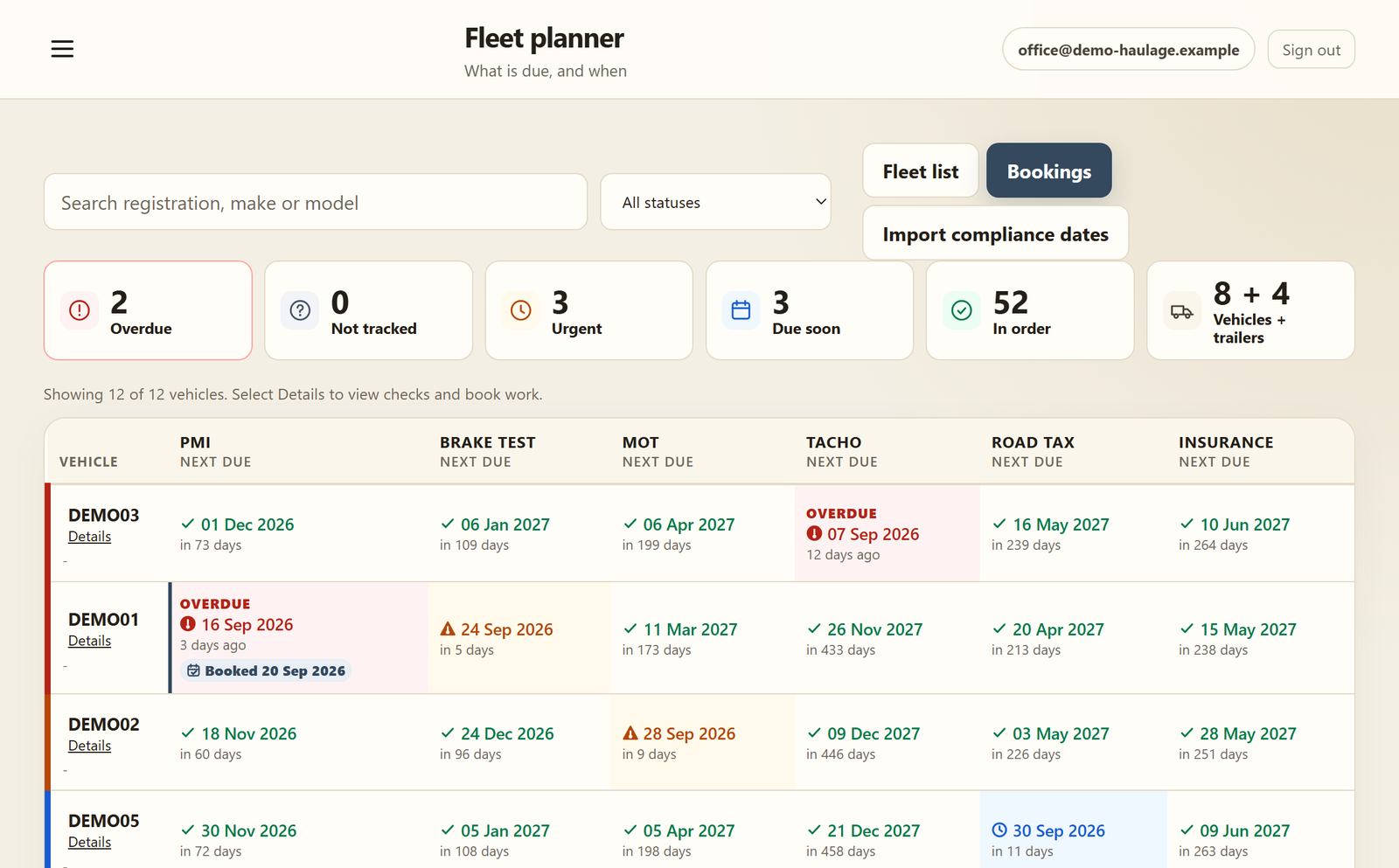Click checkmark beside 21 Dec 2027
1399x868 pixels.
pyautogui.click(x=814, y=830)
